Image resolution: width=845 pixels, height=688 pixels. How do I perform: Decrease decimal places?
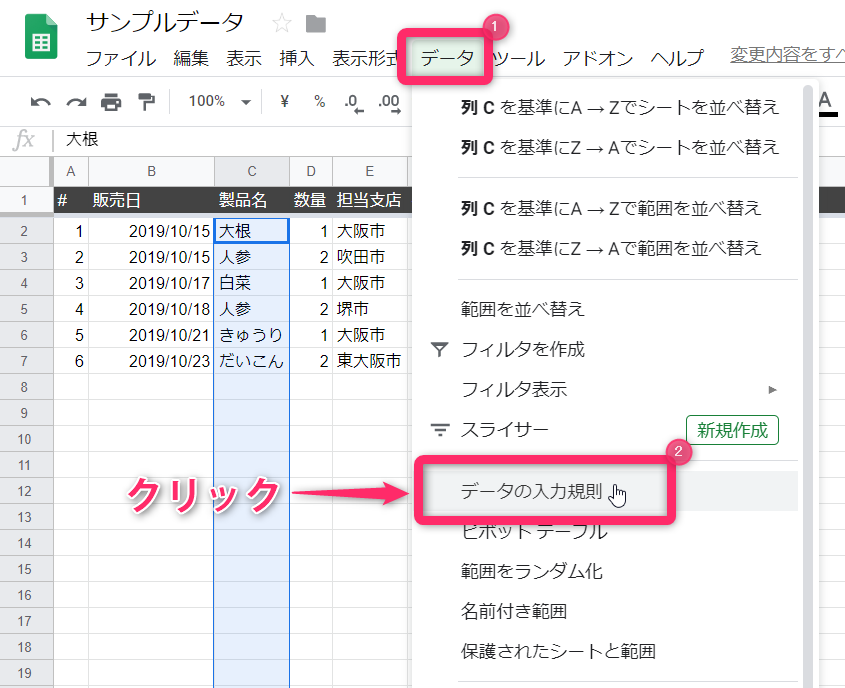point(354,103)
